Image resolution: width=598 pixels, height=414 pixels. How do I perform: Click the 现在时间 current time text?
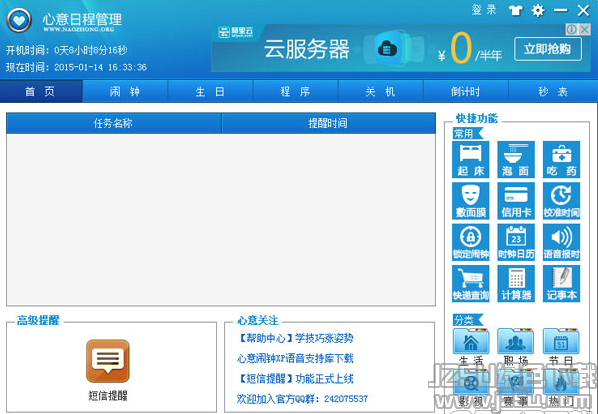(76, 67)
